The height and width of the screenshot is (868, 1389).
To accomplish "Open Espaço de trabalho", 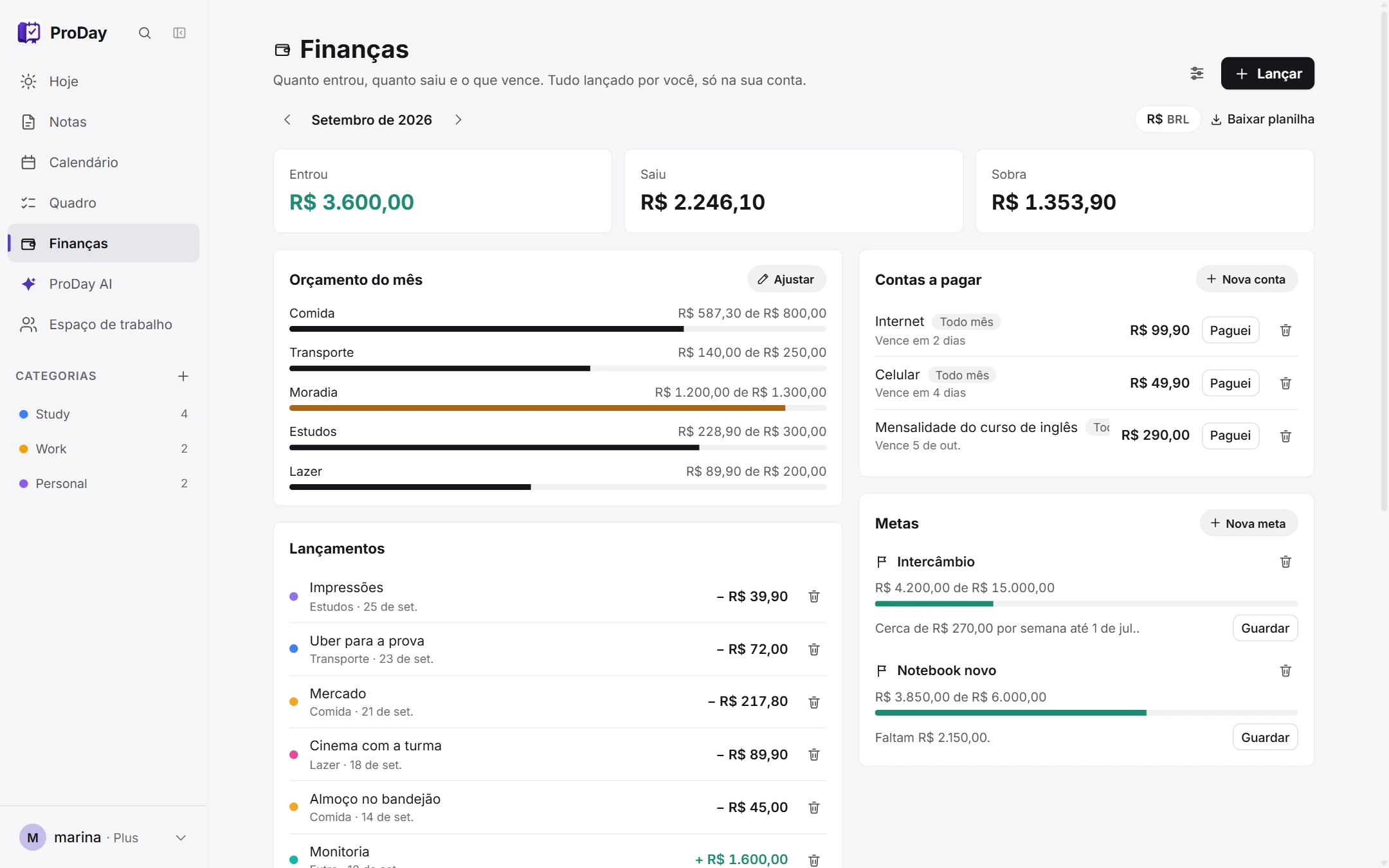I will 104,325.
